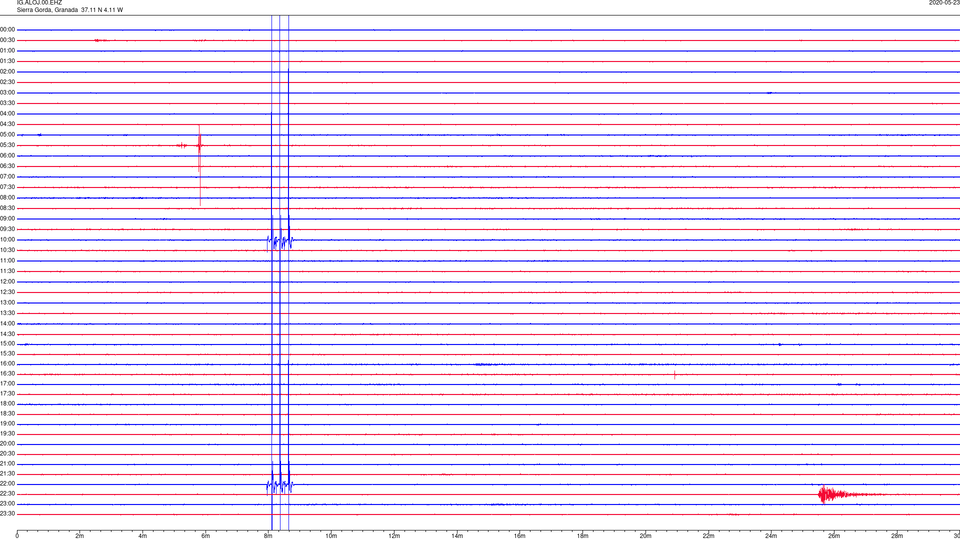
Task: Click the small red burst on 00:30 trace
Action: coord(101,40)
